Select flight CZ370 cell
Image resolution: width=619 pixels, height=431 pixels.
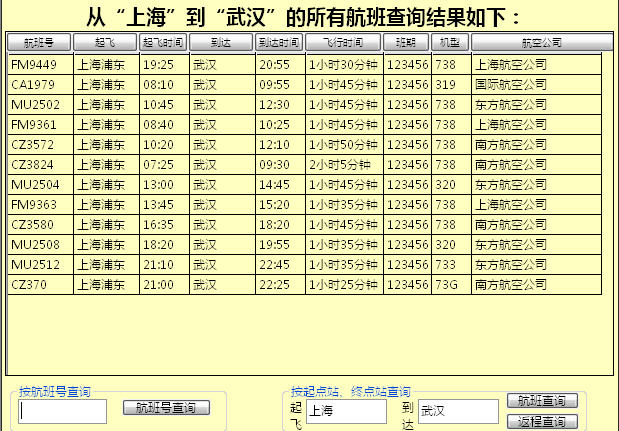click(x=40, y=285)
